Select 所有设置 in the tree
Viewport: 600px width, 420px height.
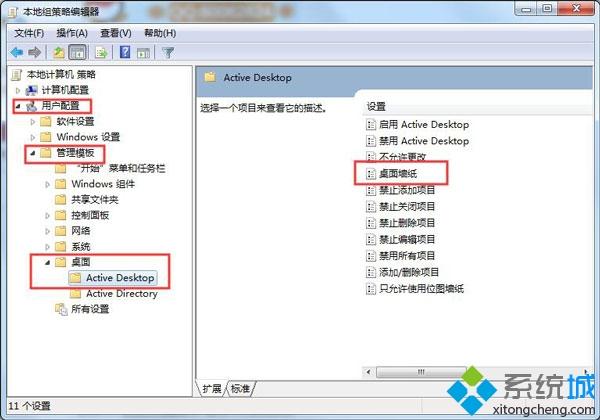click(82, 309)
